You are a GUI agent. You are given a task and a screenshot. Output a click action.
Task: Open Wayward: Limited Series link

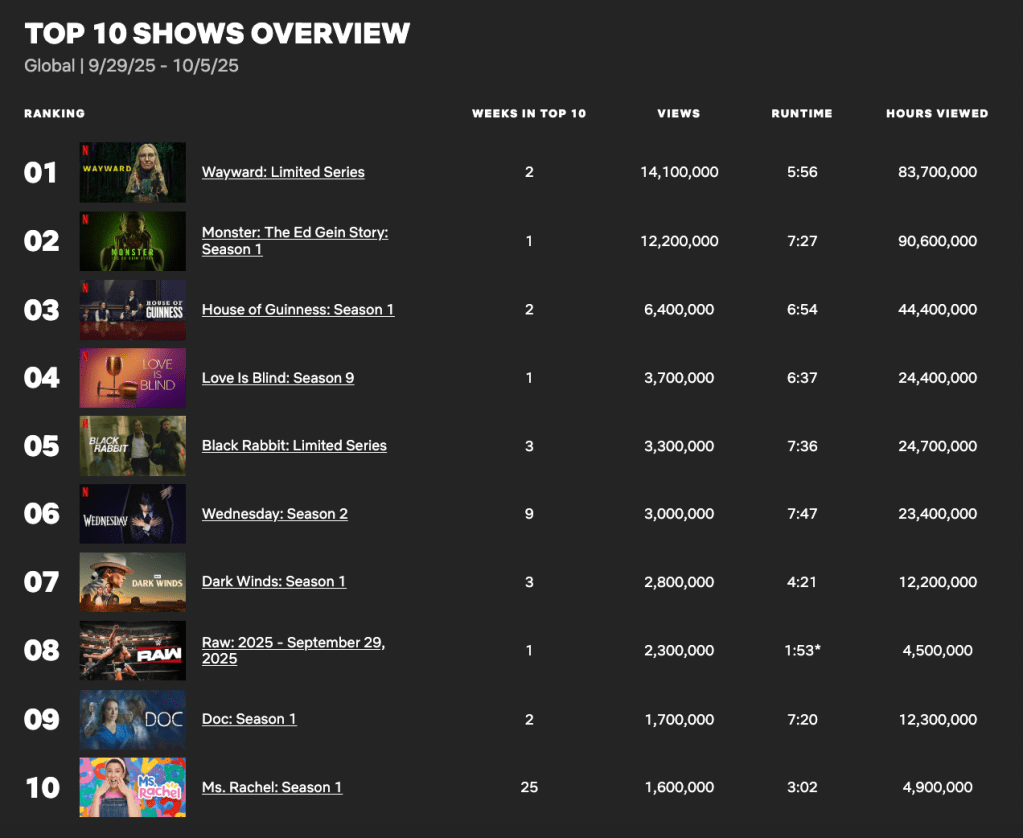pyautogui.click(x=283, y=172)
